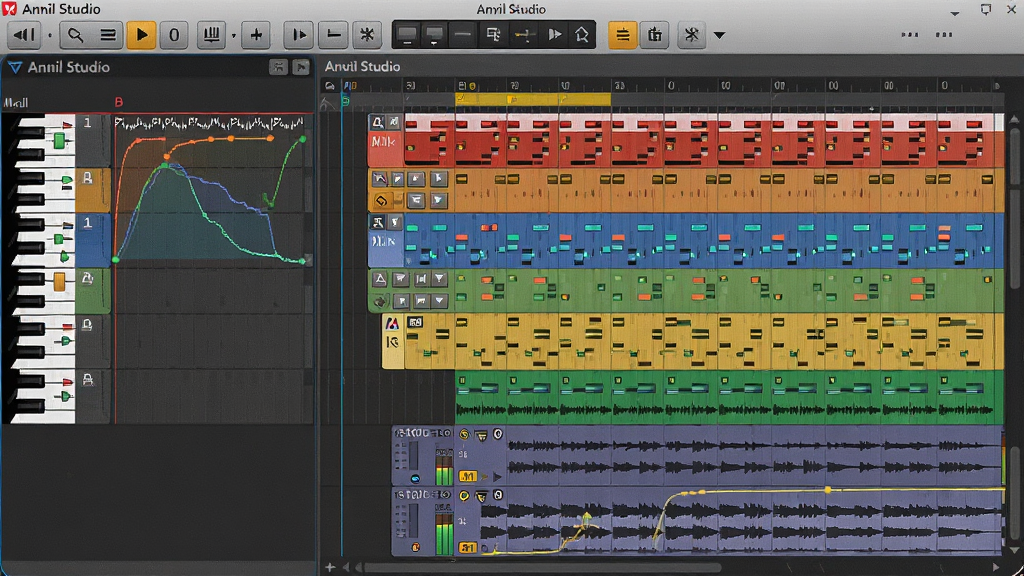Click the bell icon on the red track header
This screenshot has width=1024, height=576.
[377, 121]
